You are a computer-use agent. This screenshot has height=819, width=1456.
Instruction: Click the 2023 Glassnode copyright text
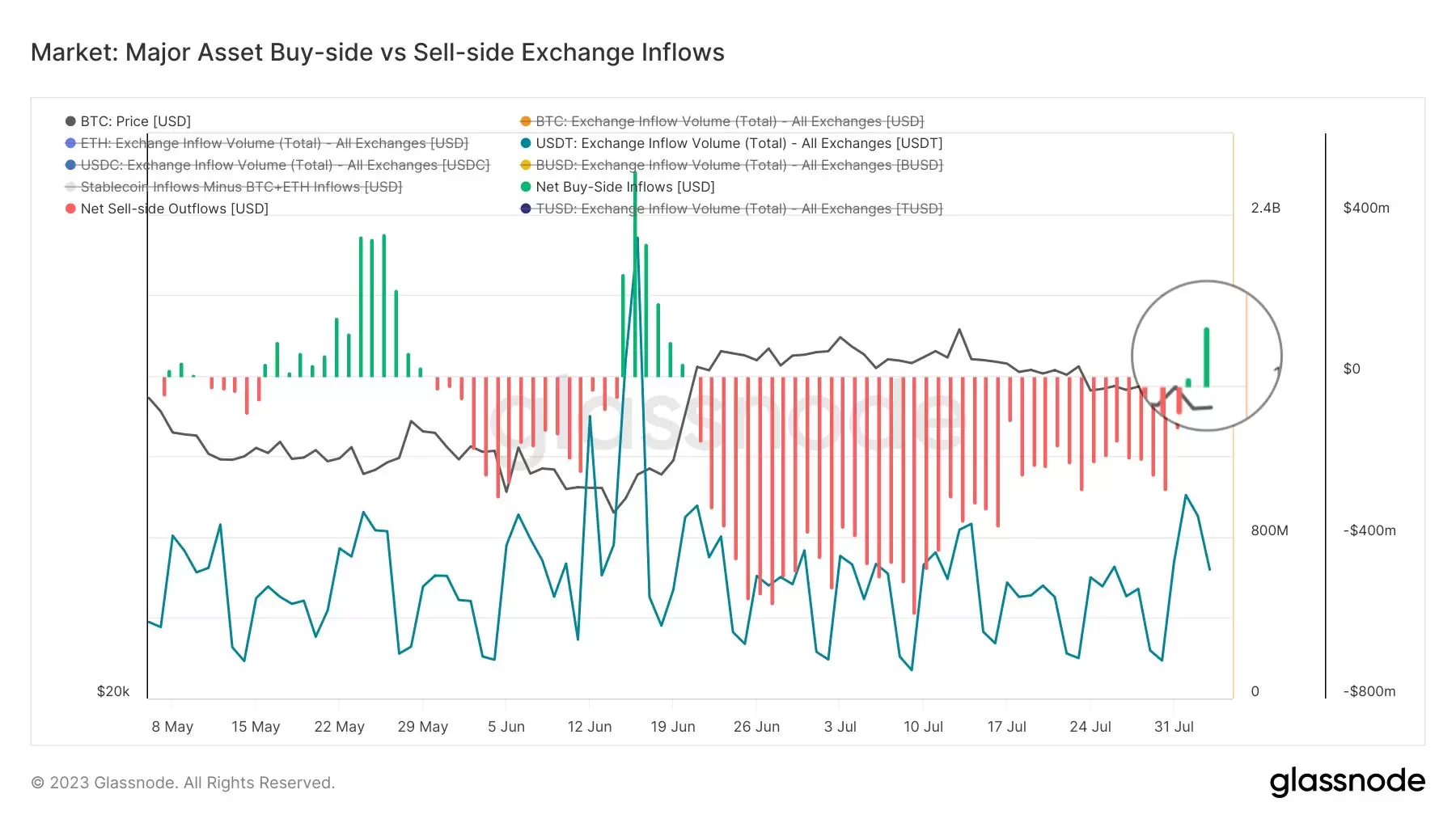(183, 783)
